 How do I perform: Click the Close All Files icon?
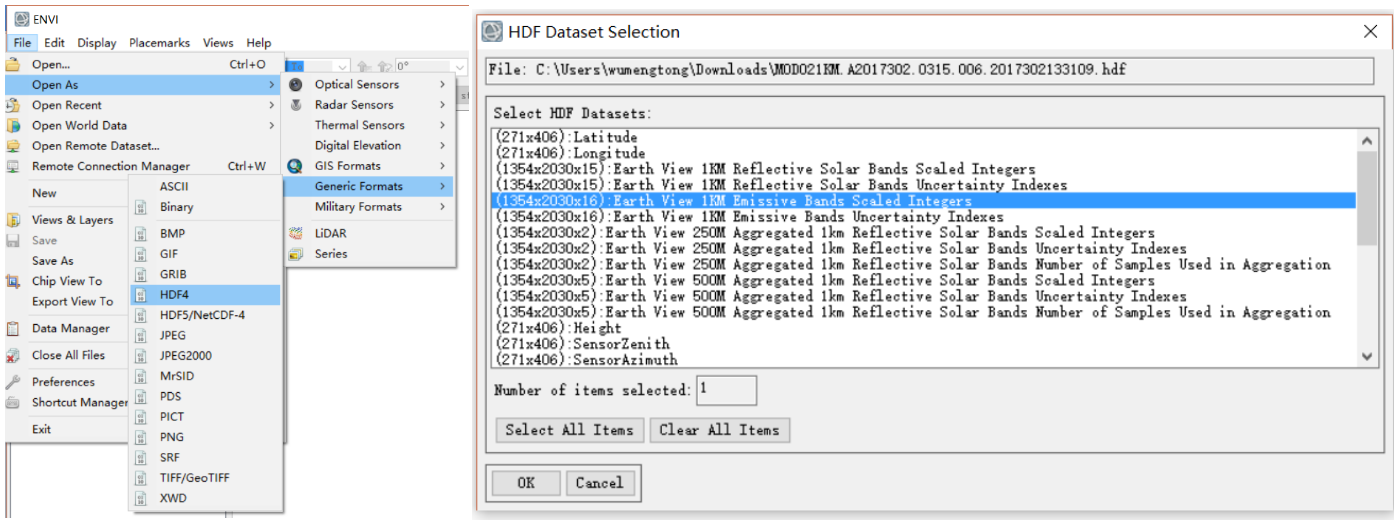tap(13, 355)
